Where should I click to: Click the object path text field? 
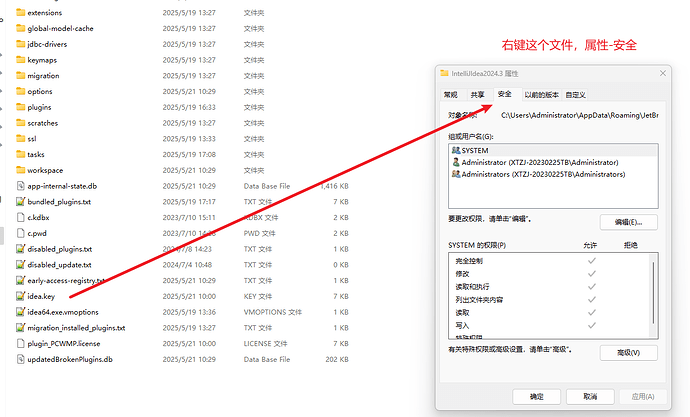tap(580, 115)
